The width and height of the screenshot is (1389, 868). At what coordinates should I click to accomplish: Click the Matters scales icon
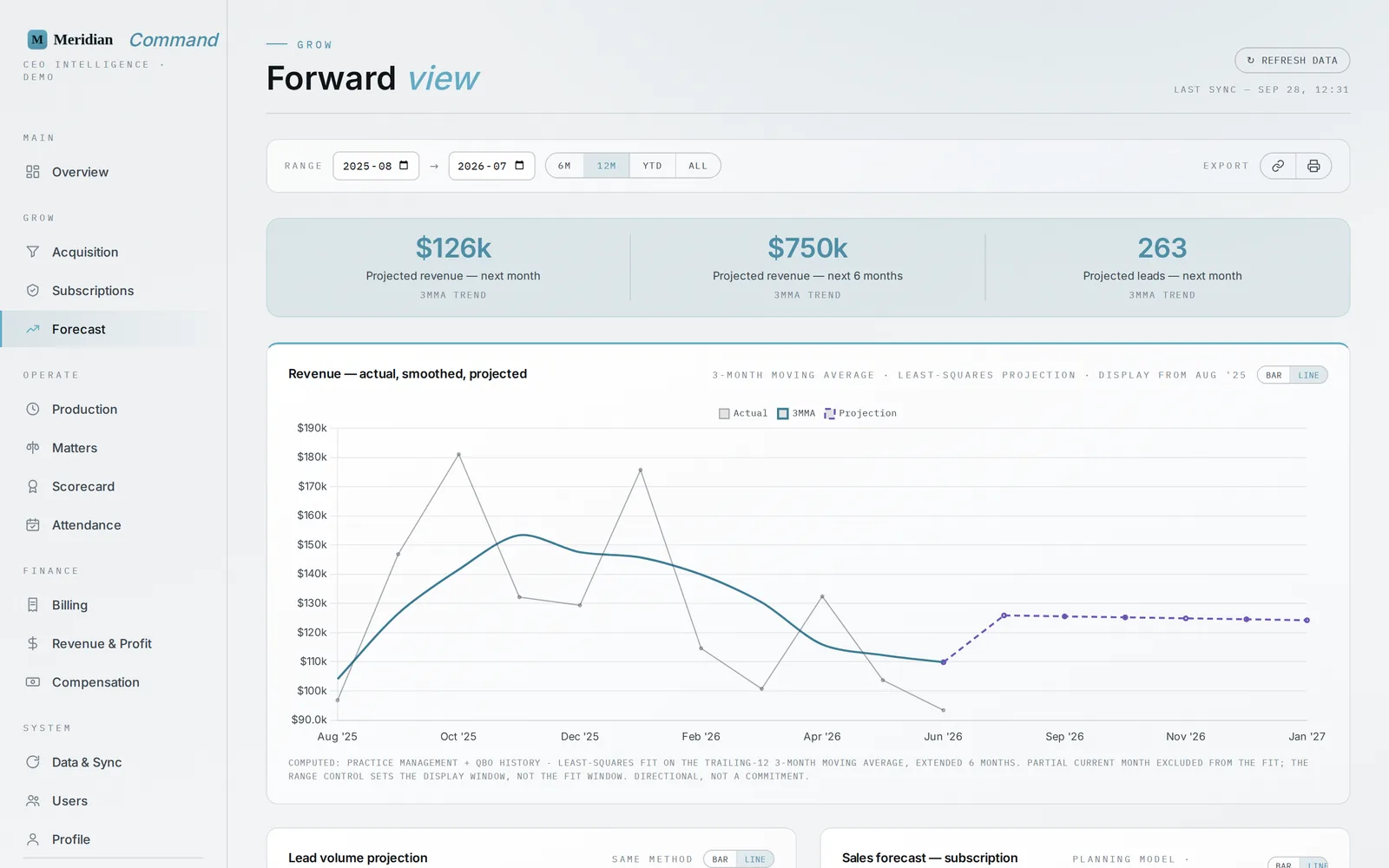coord(33,448)
